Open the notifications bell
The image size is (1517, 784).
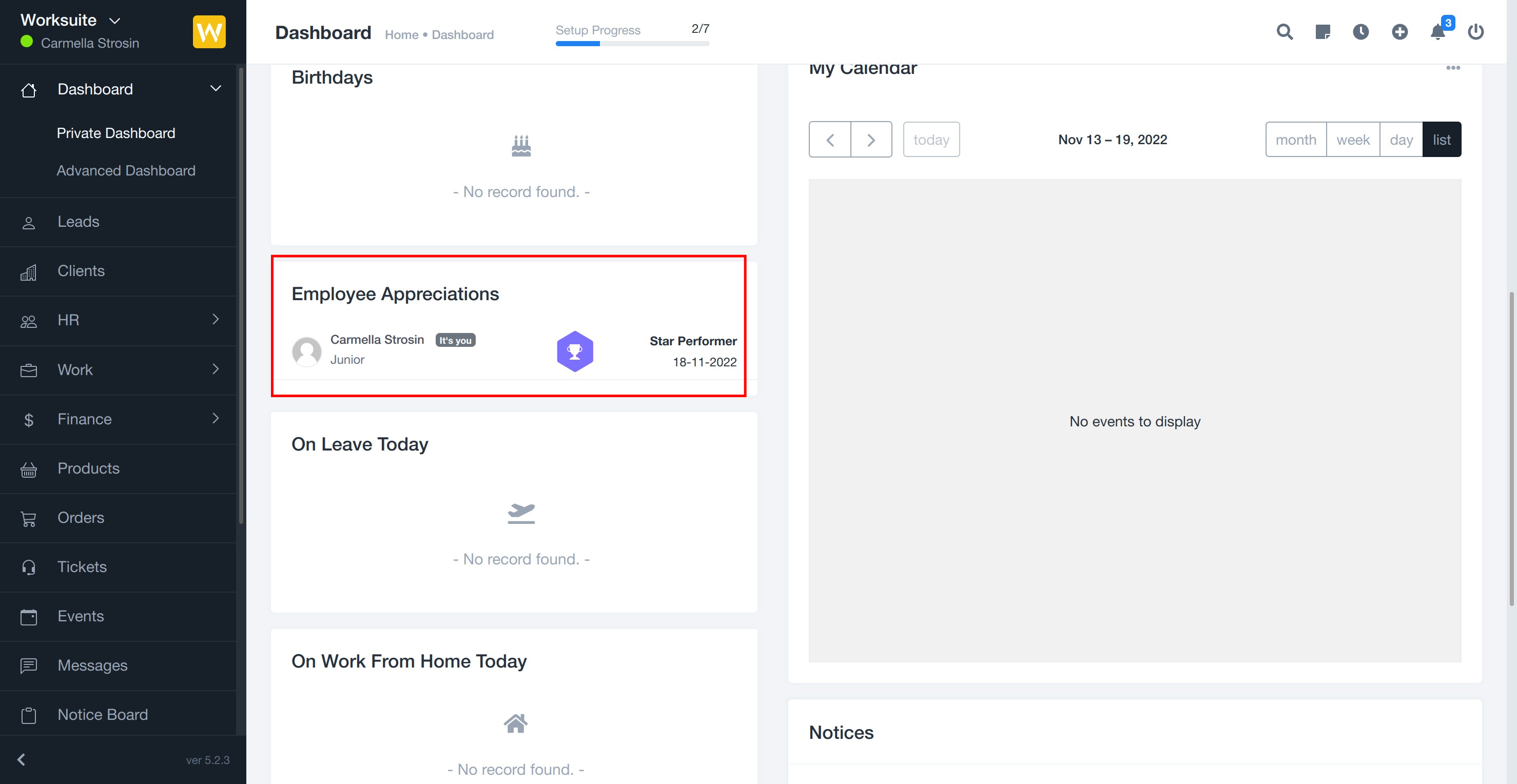(1437, 32)
